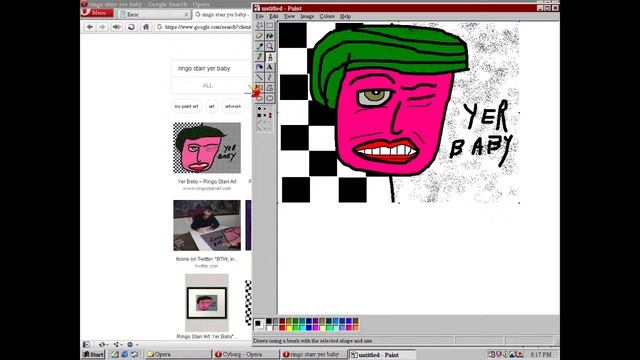Choose the large square brush shape option
Image resolution: width=640 pixels, height=360 pixels.
(259, 116)
